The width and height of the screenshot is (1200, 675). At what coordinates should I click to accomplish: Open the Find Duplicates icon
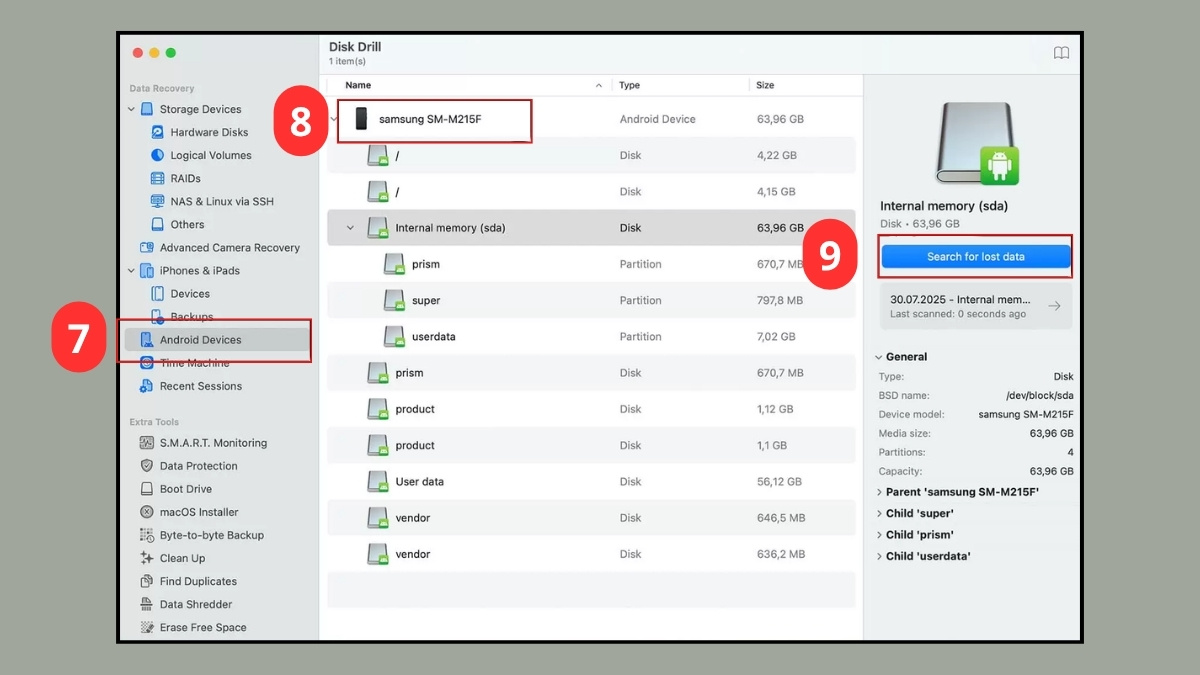(147, 581)
